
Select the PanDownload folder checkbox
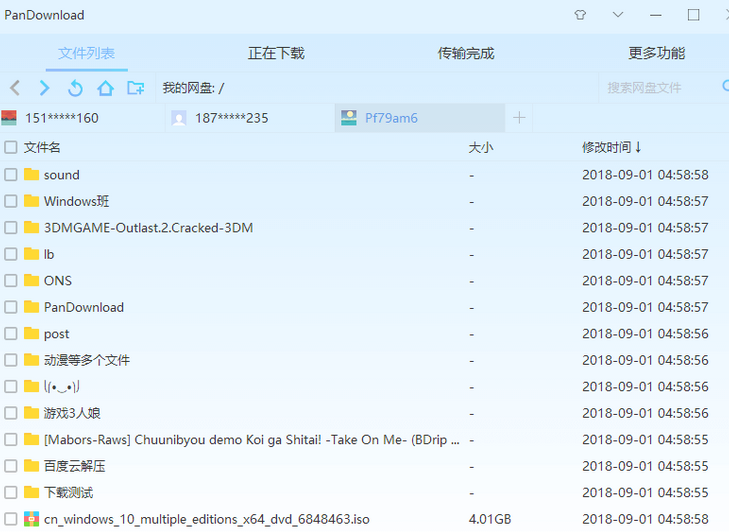point(11,307)
